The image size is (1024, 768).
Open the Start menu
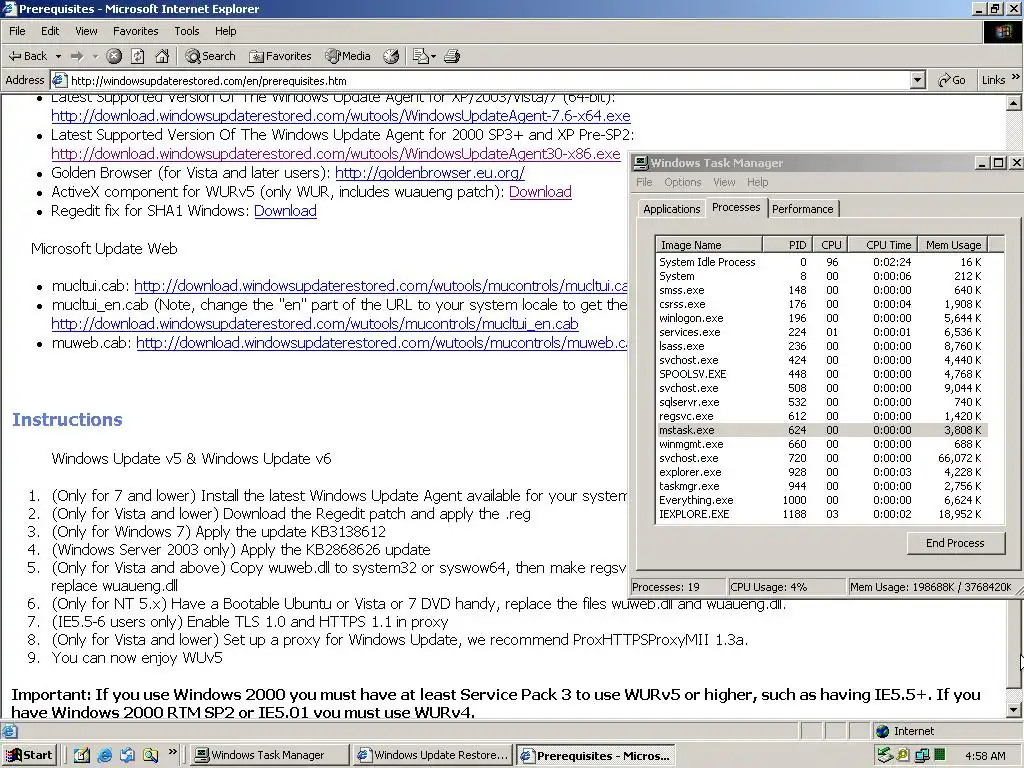[x=29, y=755]
